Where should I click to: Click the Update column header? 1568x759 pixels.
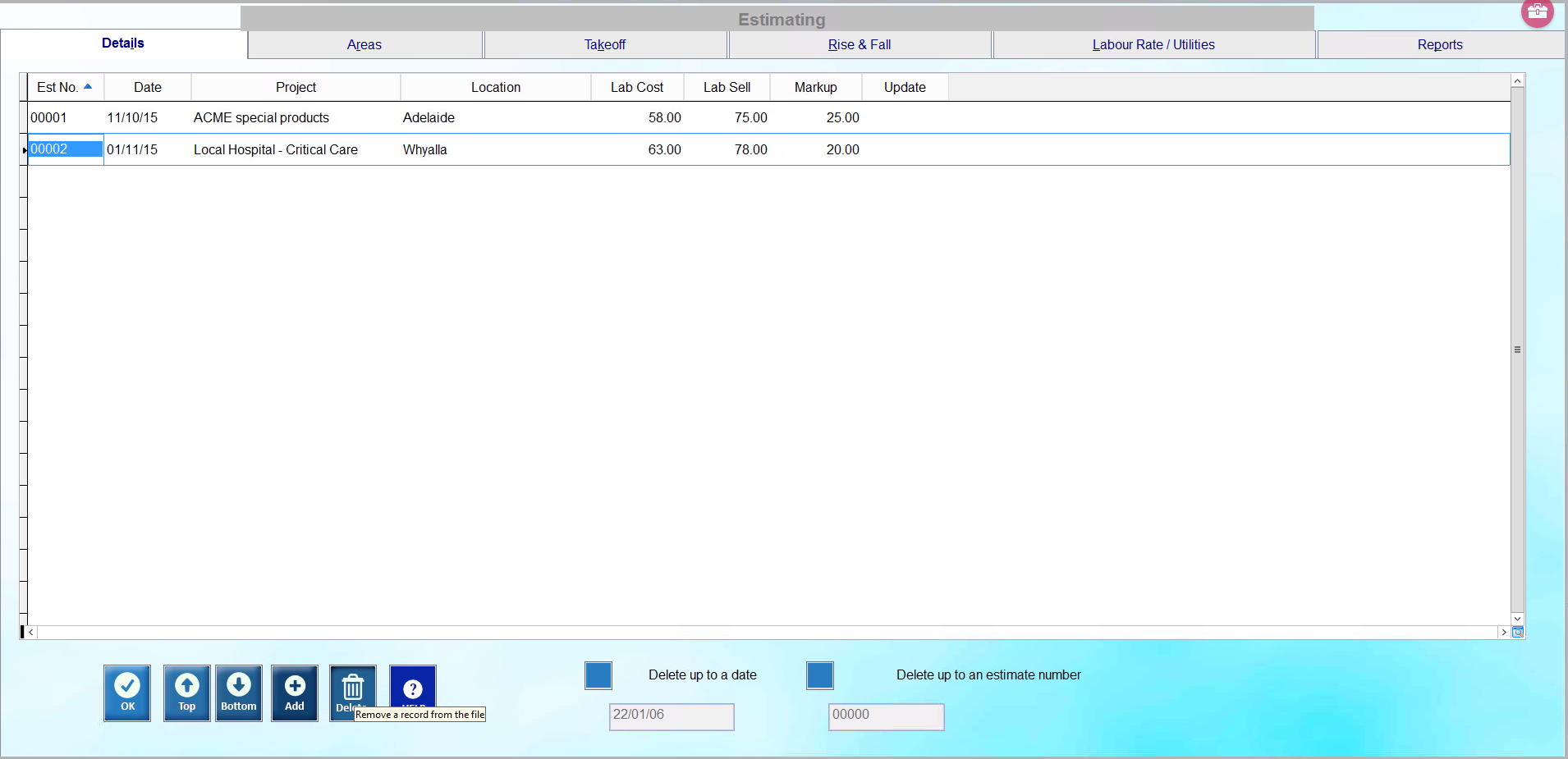pos(905,87)
